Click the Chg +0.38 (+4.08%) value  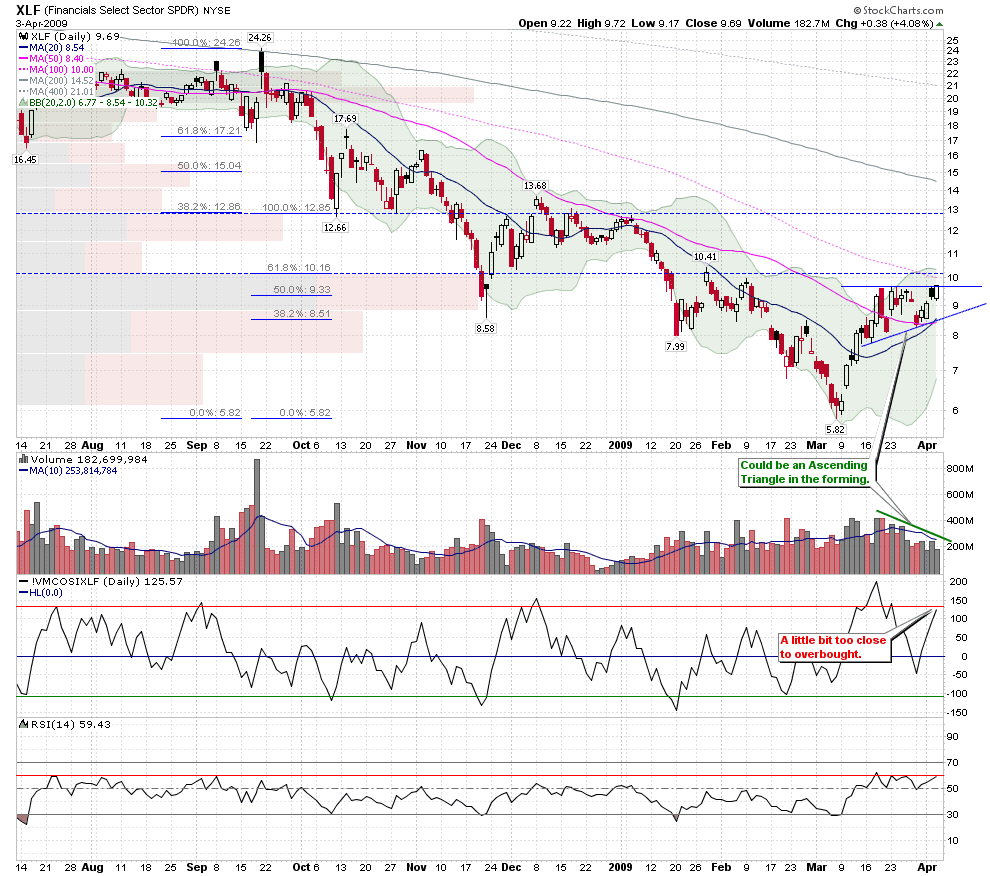coord(884,23)
